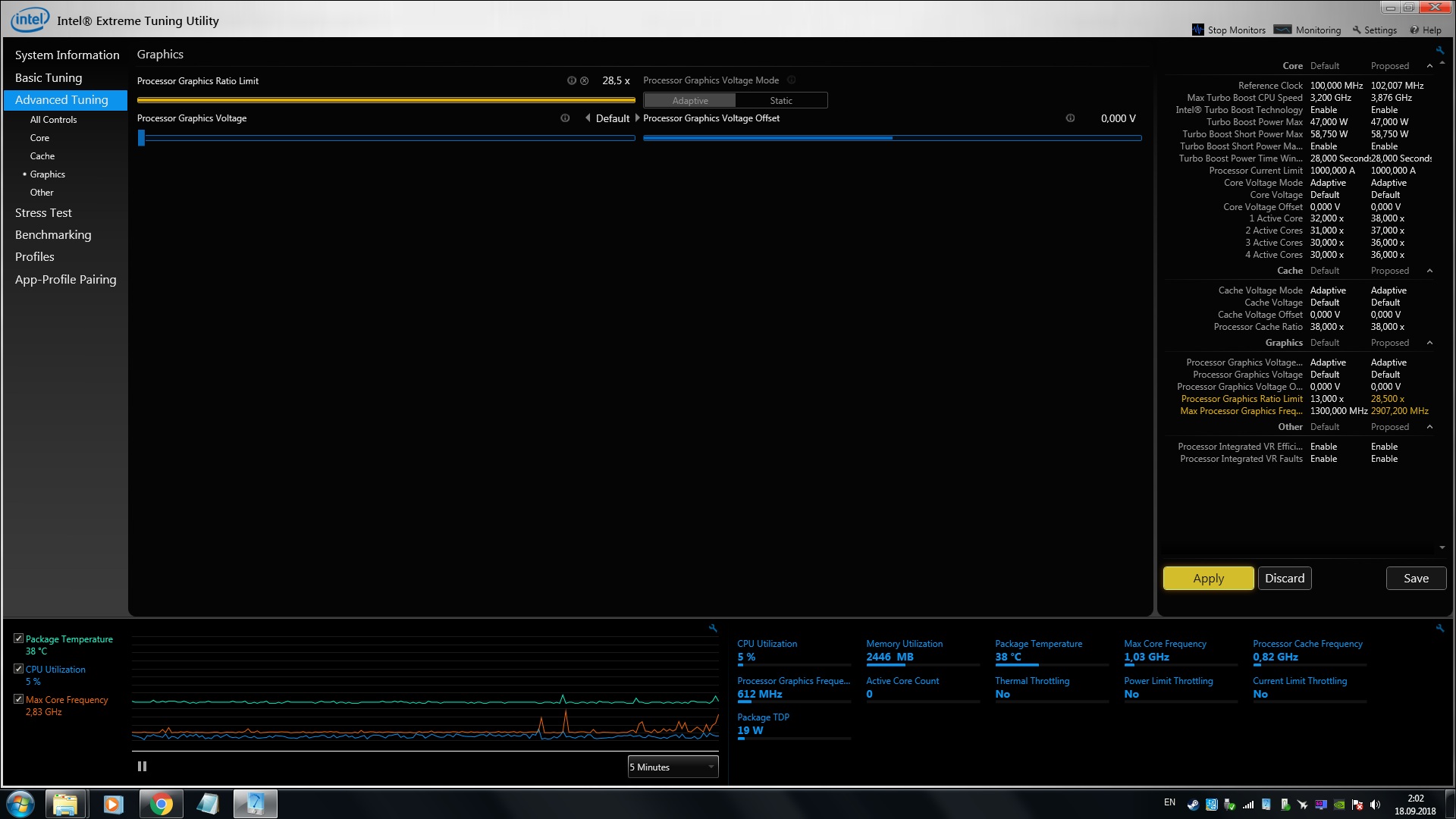1456x819 pixels.
Task: Open Google Chrome from taskbar
Action: pos(161,804)
